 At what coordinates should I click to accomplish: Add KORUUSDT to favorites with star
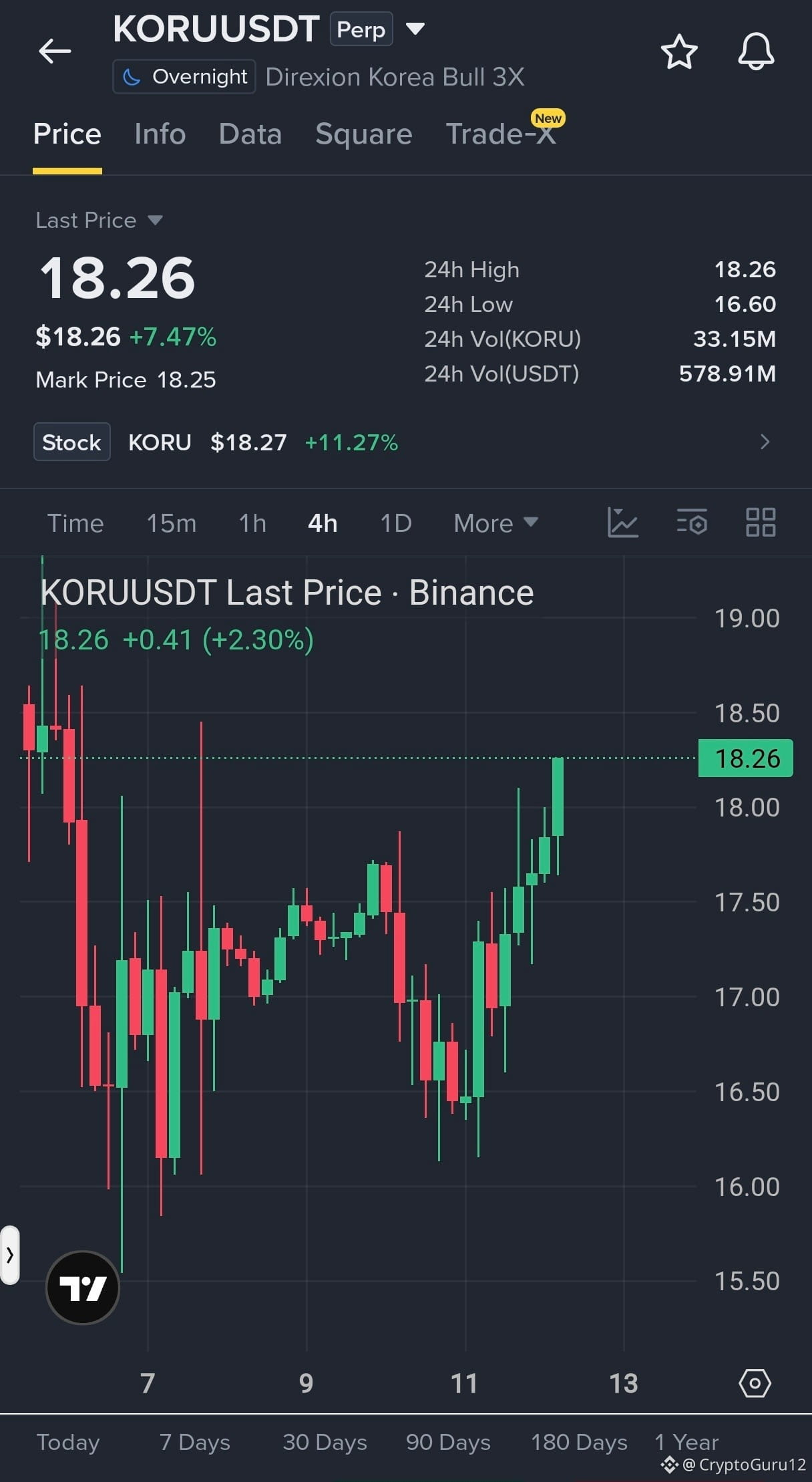pos(679,51)
